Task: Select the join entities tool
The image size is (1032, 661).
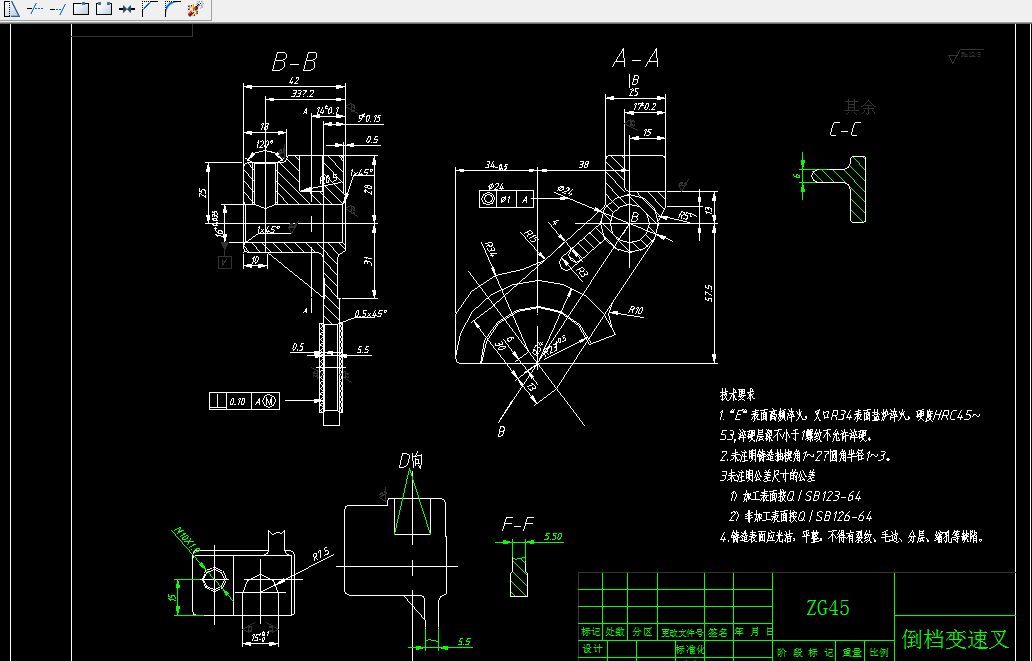Action: pos(126,10)
